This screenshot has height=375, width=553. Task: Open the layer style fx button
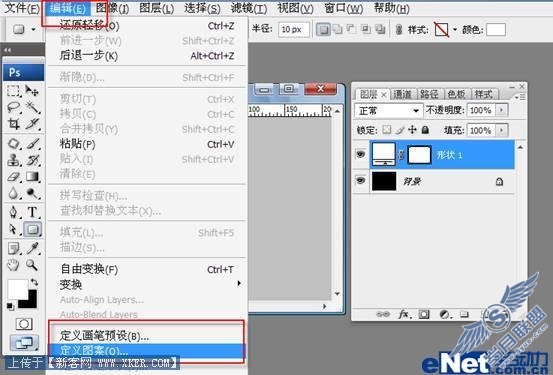(403, 314)
